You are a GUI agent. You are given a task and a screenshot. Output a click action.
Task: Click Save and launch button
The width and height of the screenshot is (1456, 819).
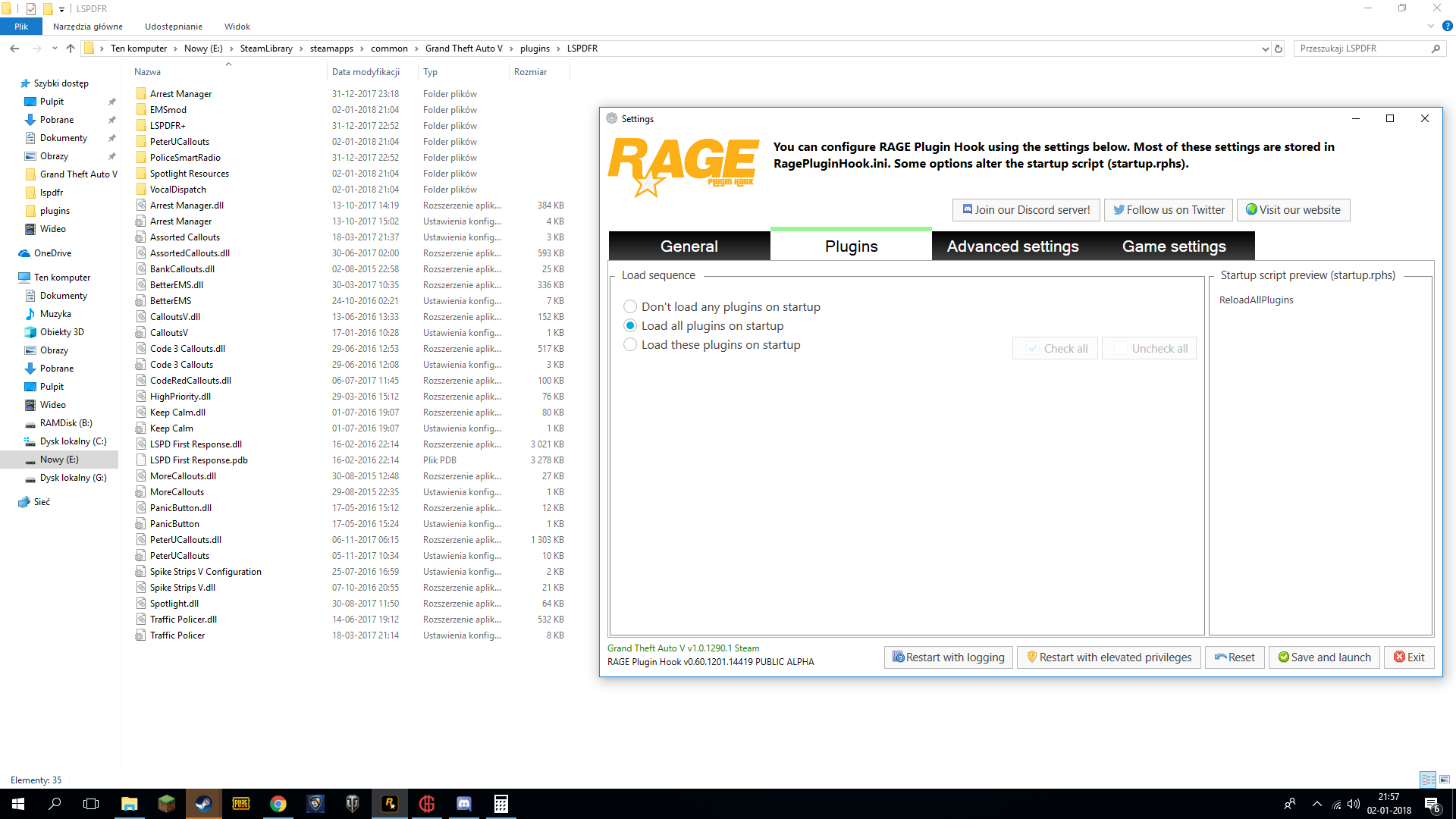(x=1324, y=657)
